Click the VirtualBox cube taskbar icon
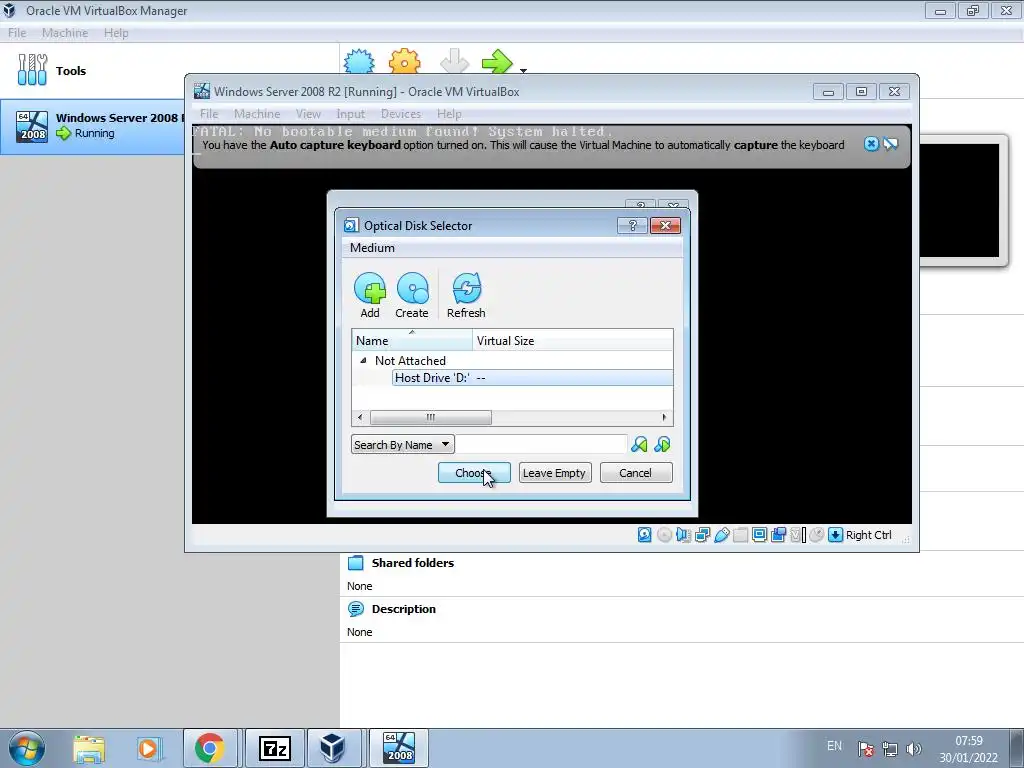The height and width of the screenshot is (768, 1024). (333, 748)
